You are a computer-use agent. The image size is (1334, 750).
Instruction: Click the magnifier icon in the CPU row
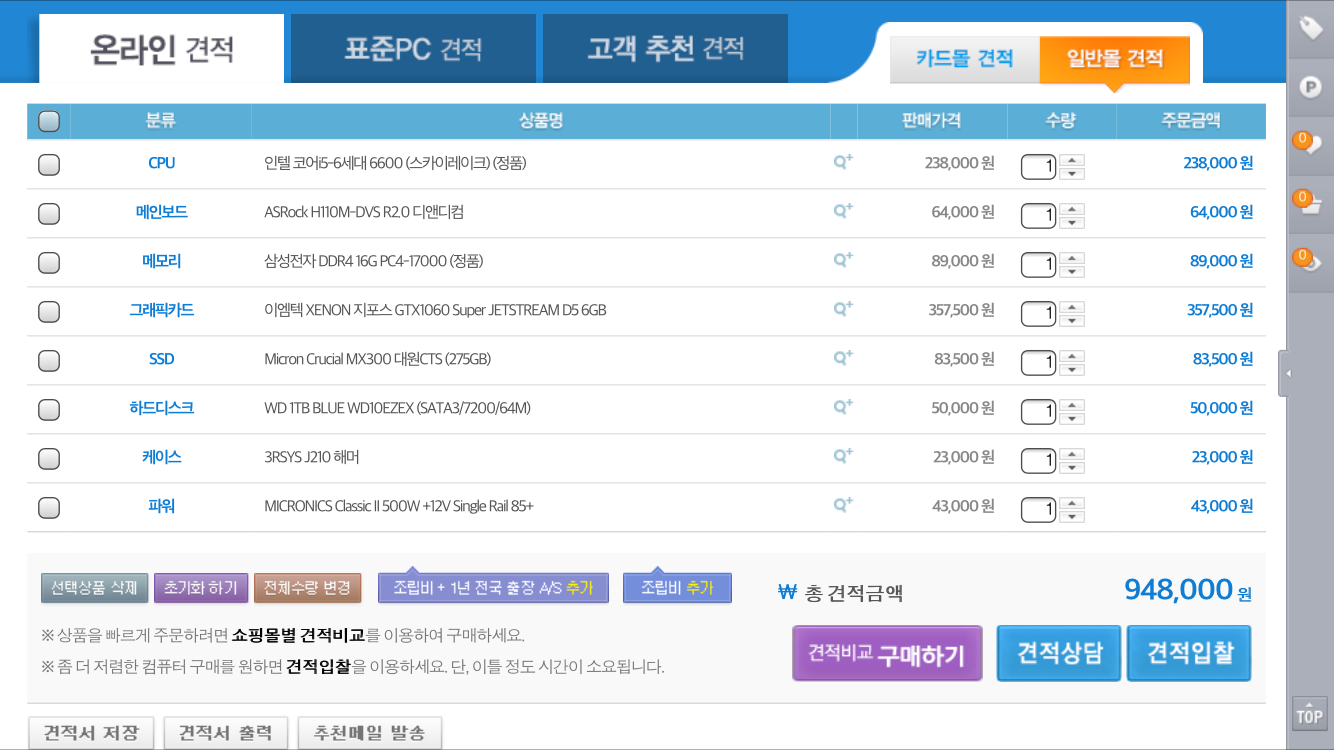coord(843,162)
